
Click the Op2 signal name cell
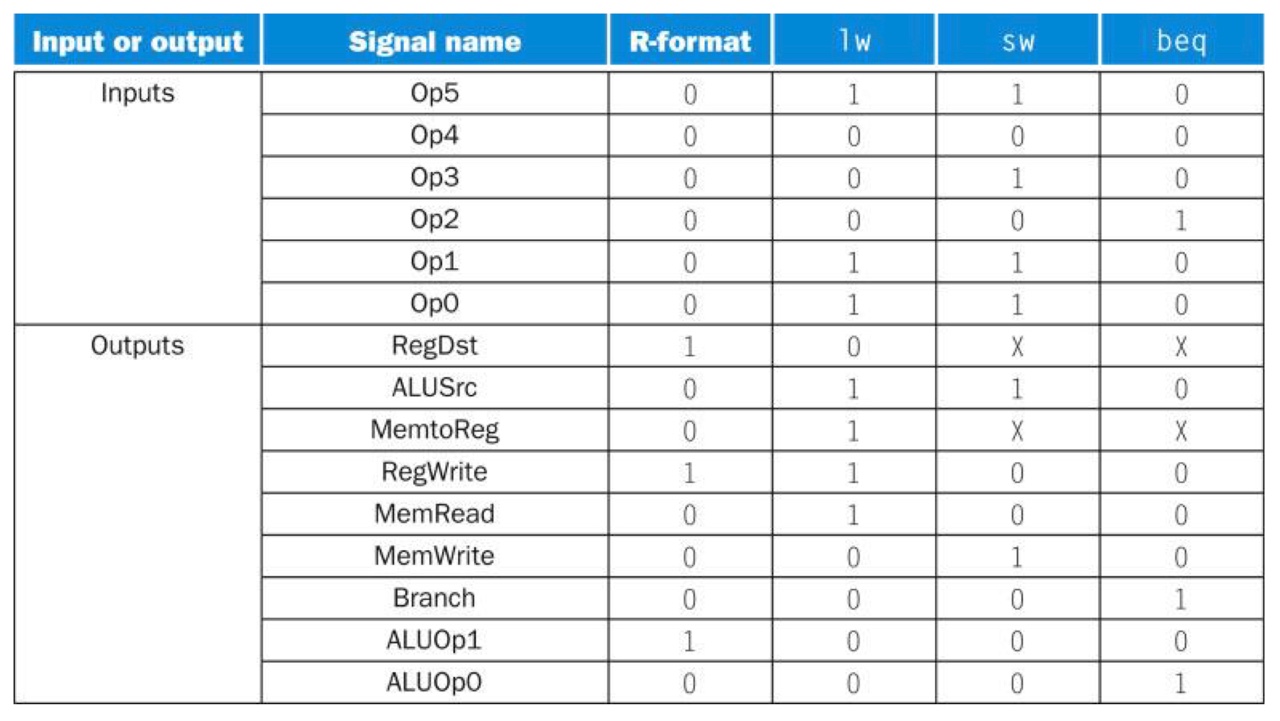point(434,219)
